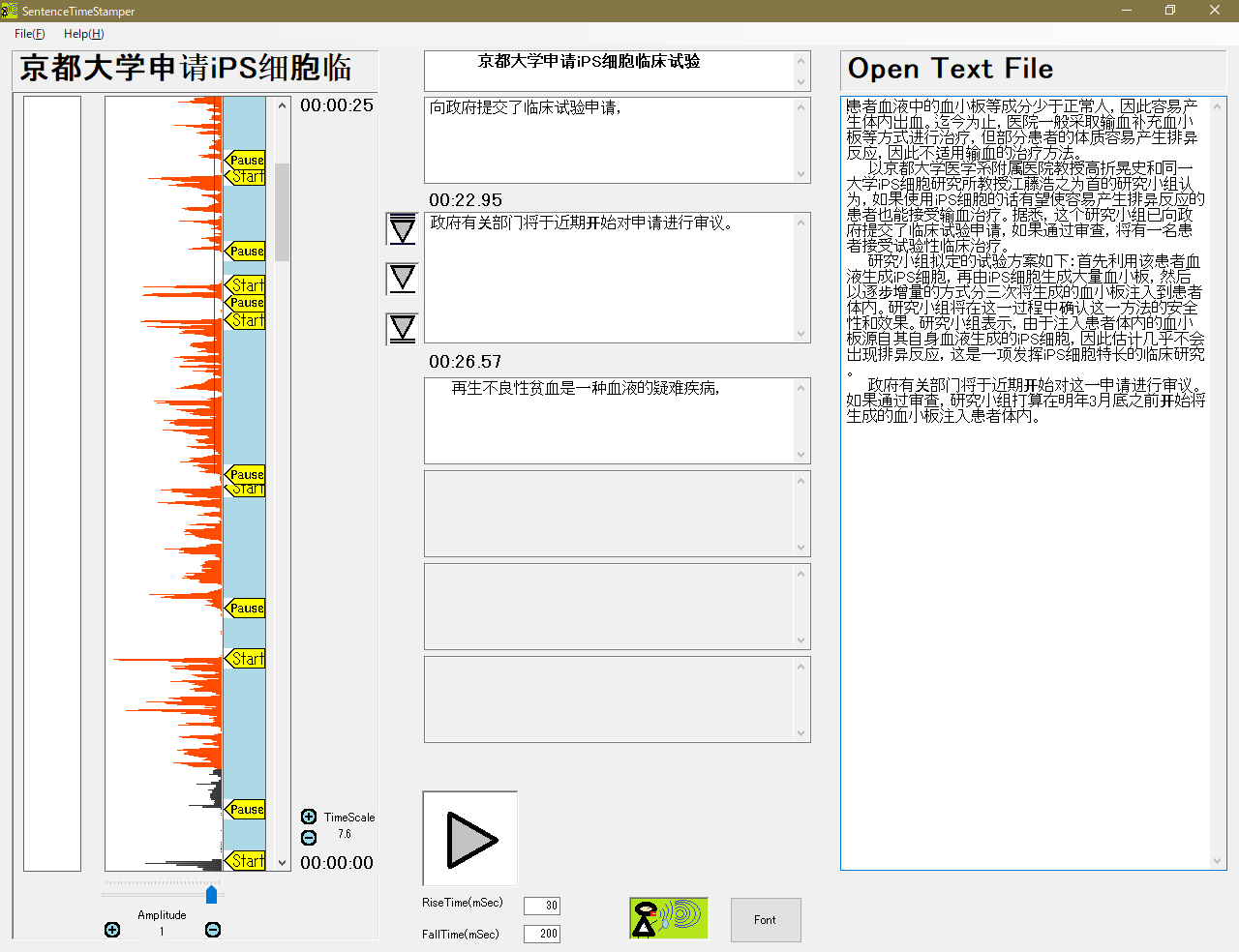Image resolution: width=1239 pixels, height=952 pixels.
Task: Decrease Amplitude with the minus icon
Action: pos(212,930)
